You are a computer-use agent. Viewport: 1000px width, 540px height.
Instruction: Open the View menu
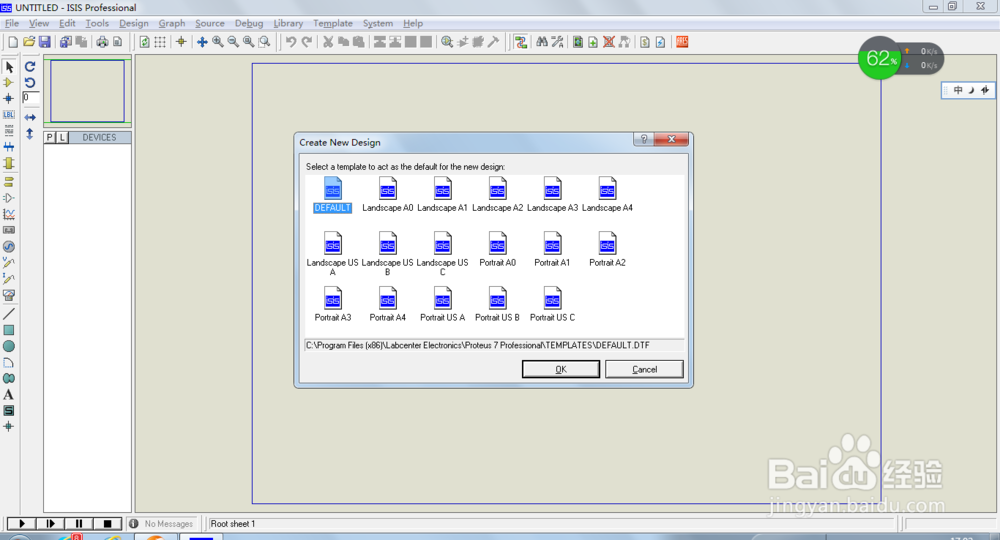click(39, 23)
